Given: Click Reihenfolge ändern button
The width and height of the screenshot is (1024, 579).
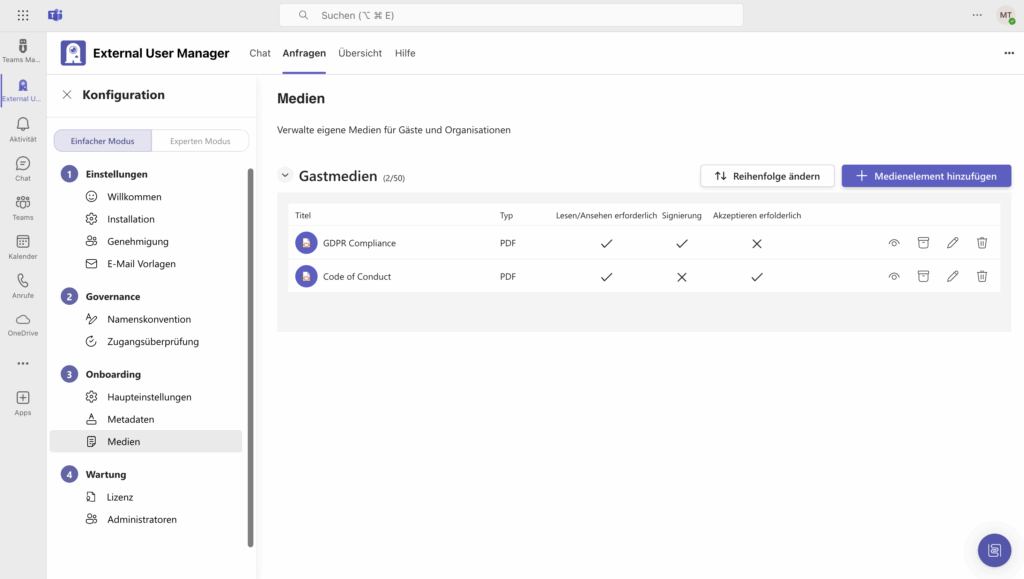Looking at the screenshot, I should [767, 176].
